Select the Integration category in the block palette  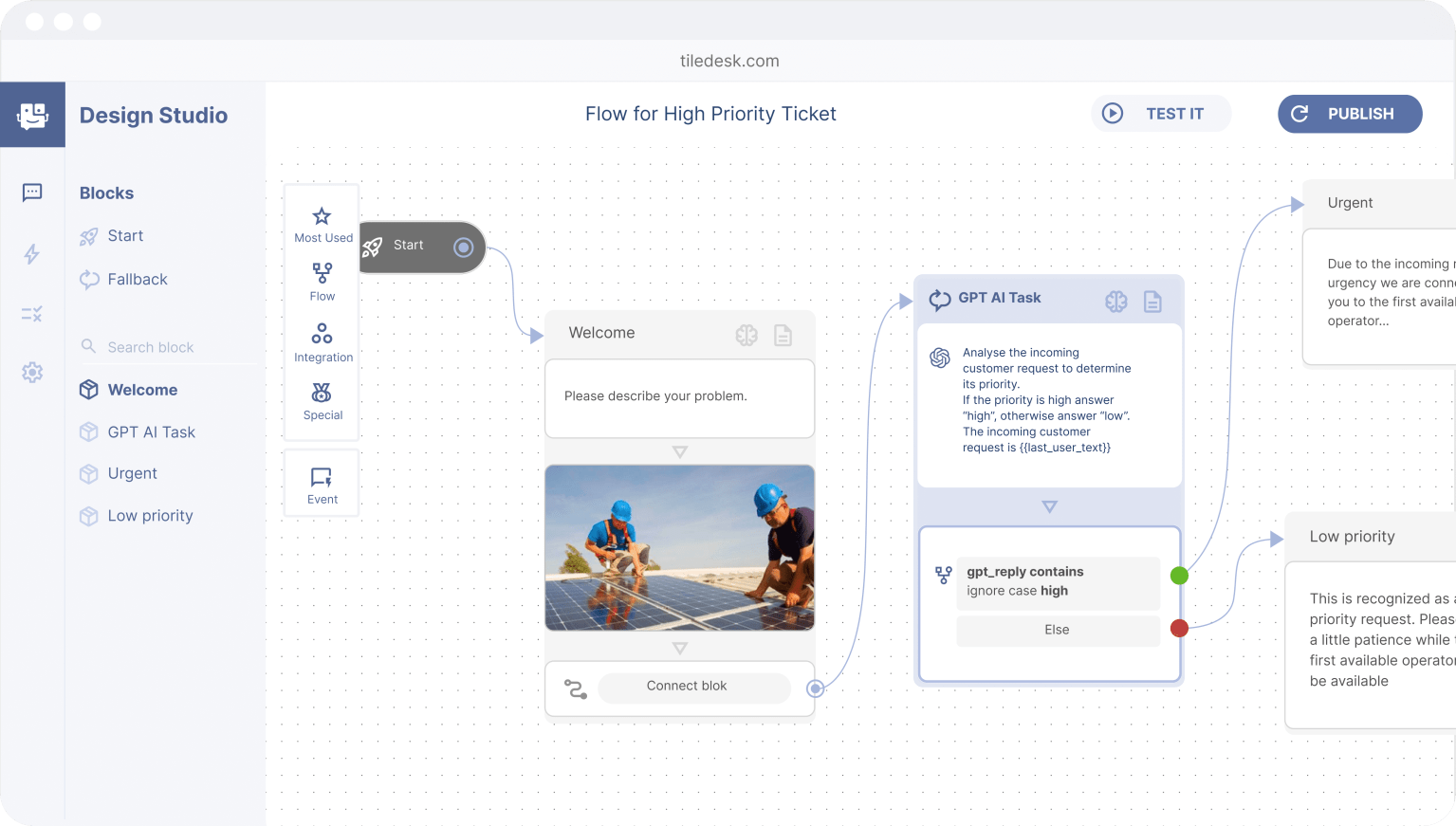(x=323, y=341)
